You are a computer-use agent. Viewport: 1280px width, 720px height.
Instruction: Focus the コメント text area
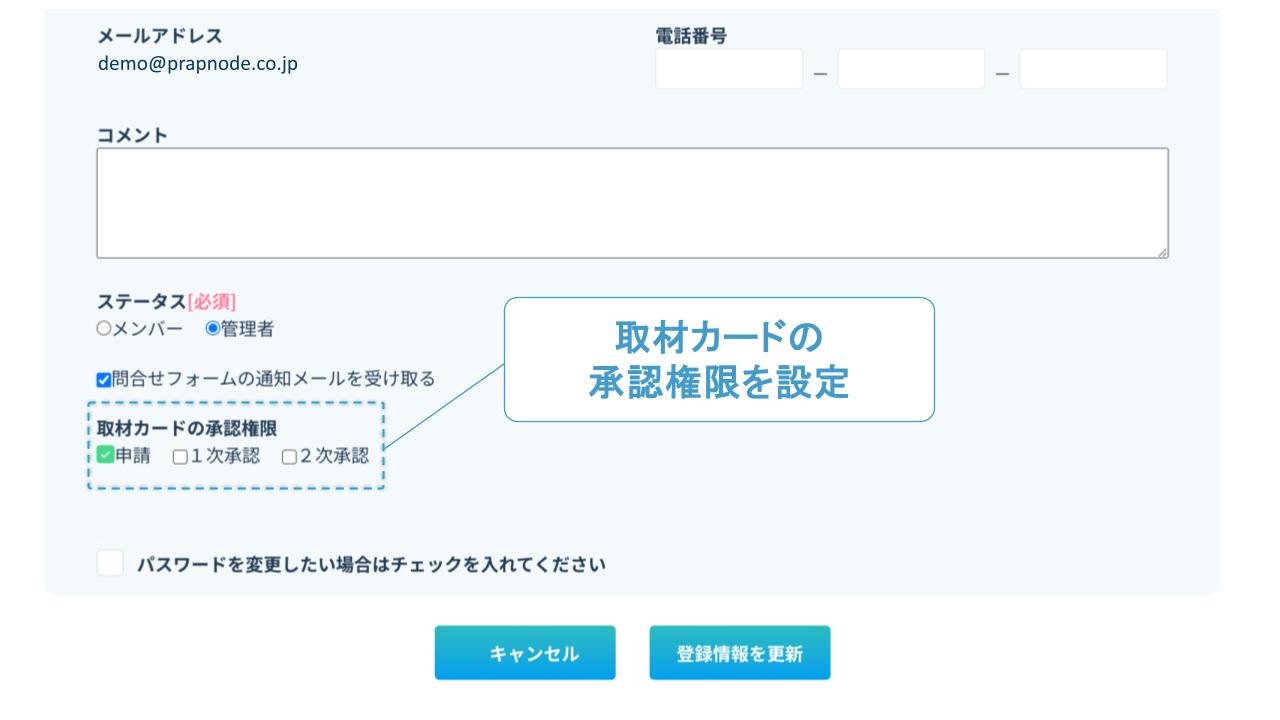[632, 203]
